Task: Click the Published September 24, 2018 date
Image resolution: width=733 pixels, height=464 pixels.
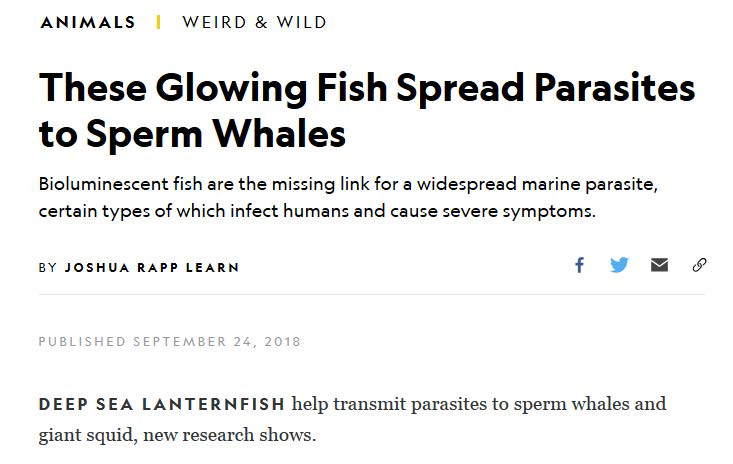Action: pyautogui.click(x=170, y=342)
